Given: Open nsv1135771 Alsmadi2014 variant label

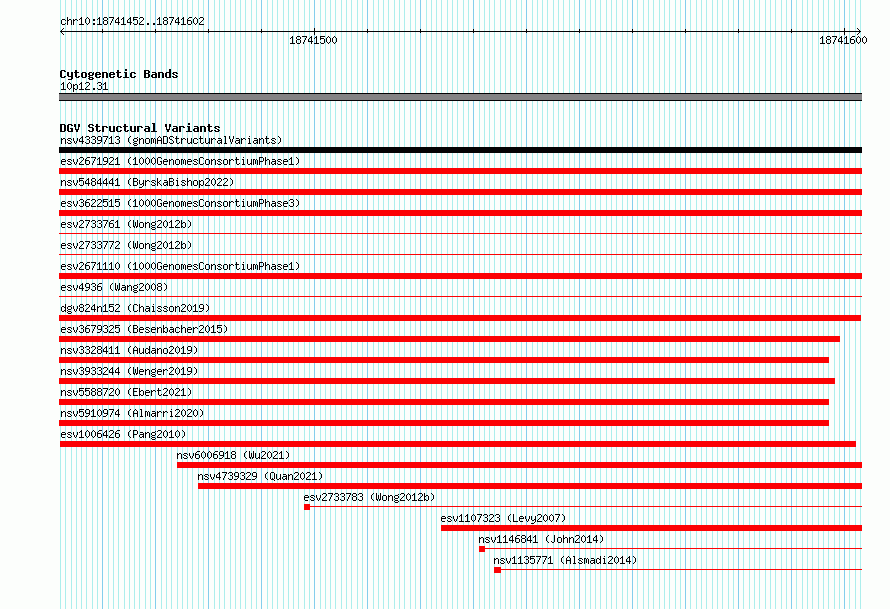Looking at the screenshot, I should [565, 560].
